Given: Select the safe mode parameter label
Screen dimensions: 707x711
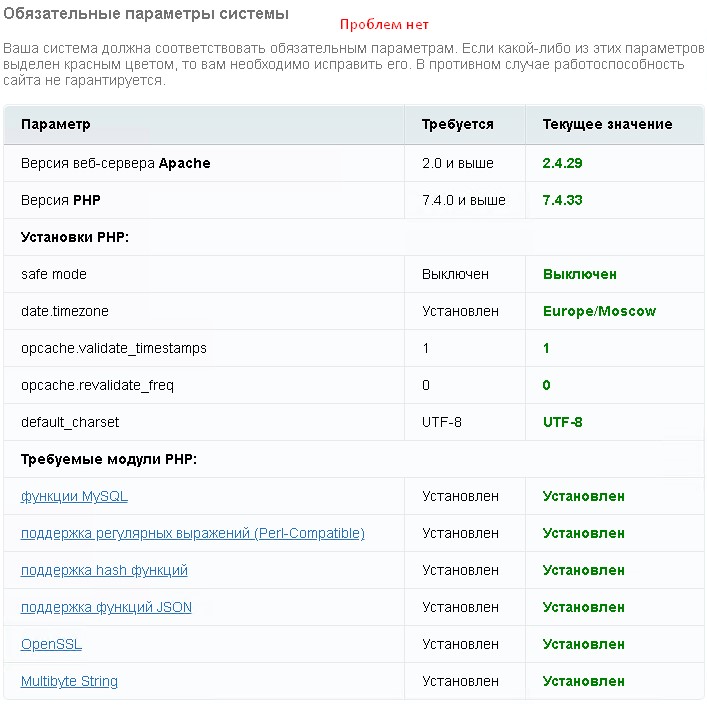Looking at the screenshot, I should (x=54, y=274).
